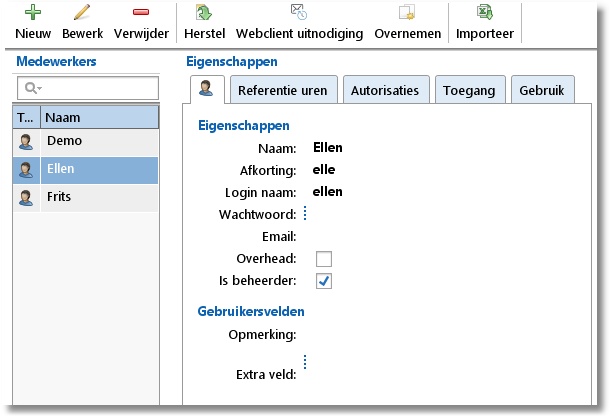The height and width of the screenshot is (419, 611).
Task: Click the red Verwijder minus icon
Action: [x=141, y=13]
